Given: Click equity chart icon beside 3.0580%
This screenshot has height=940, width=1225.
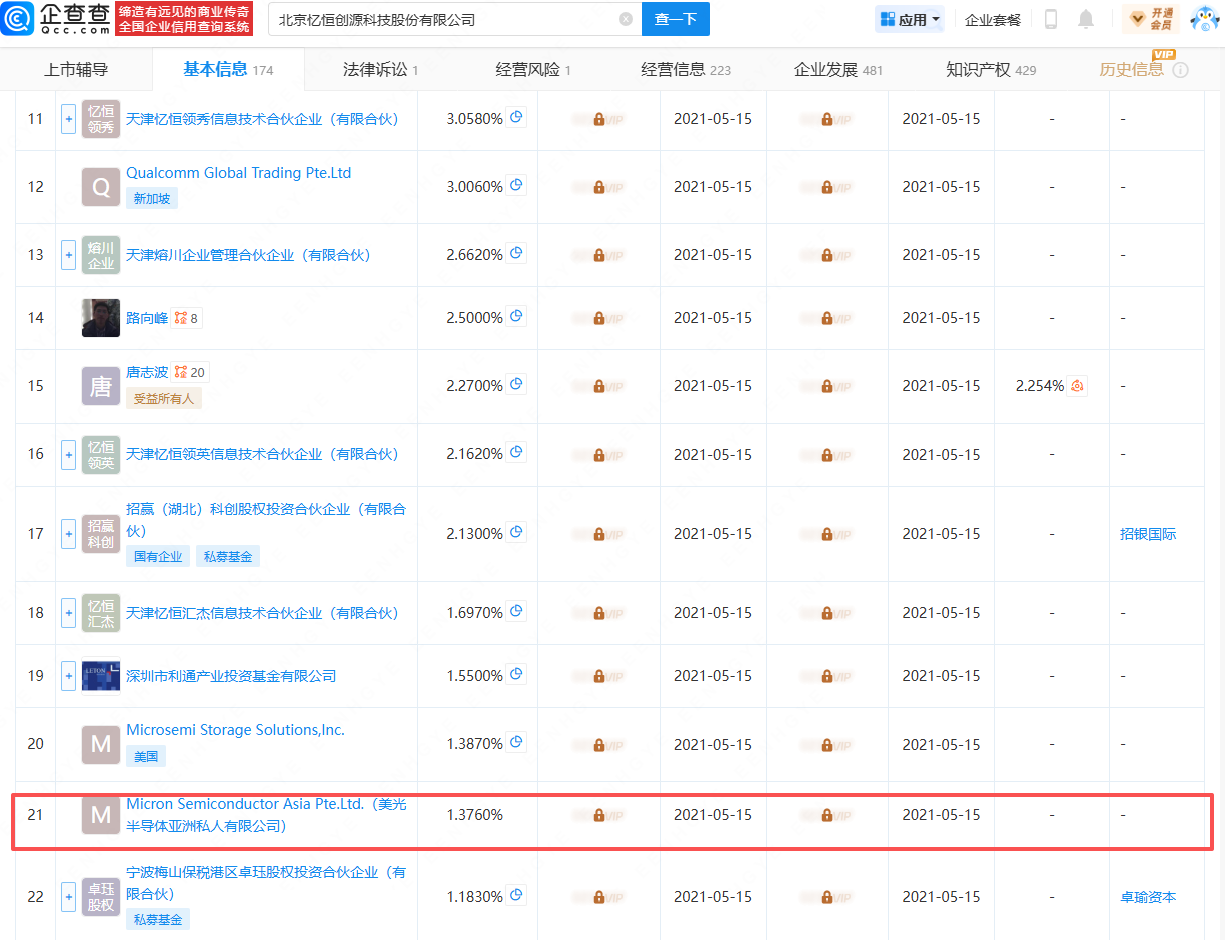Looking at the screenshot, I should 517,117.
